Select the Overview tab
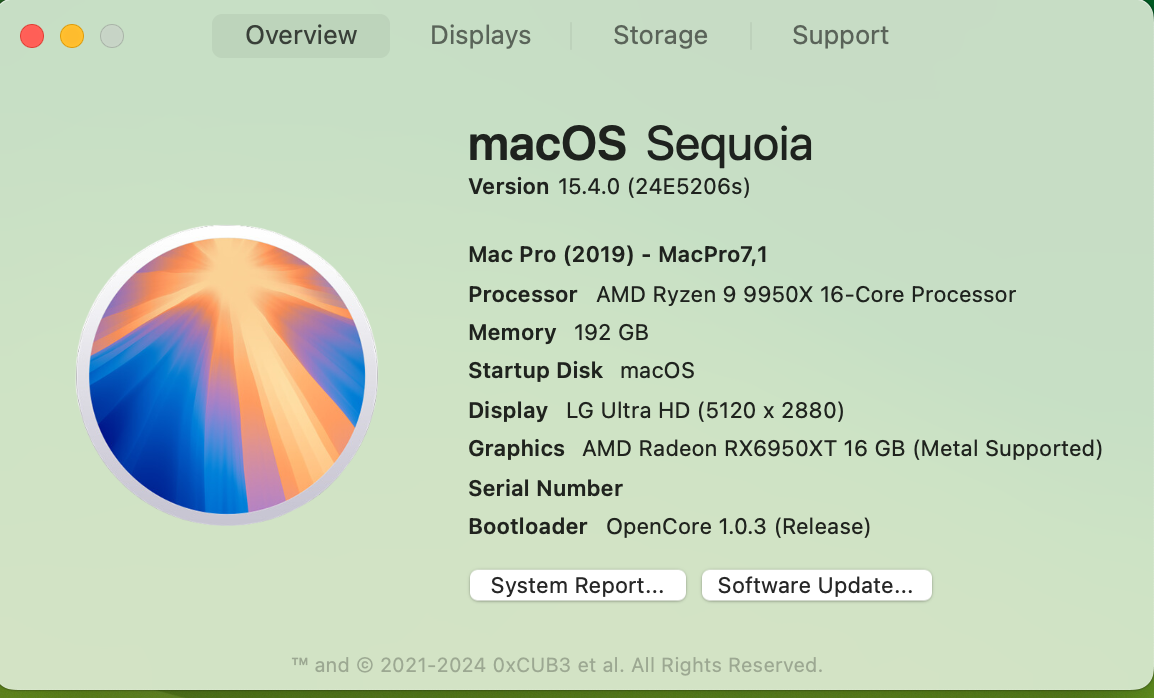The height and width of the screenshot is (698, 1154). click(301, 36)
